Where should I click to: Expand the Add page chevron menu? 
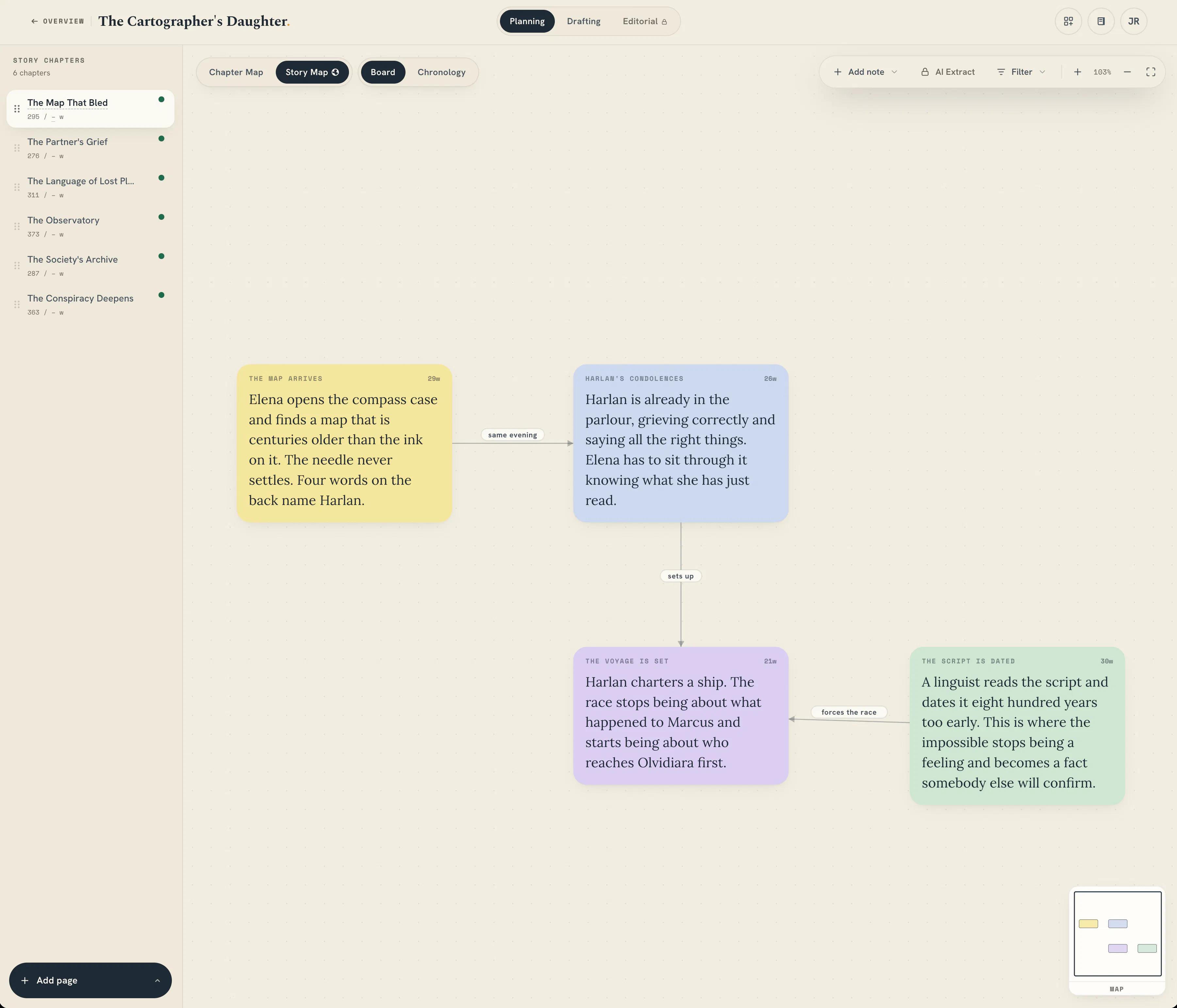(157, 980)
